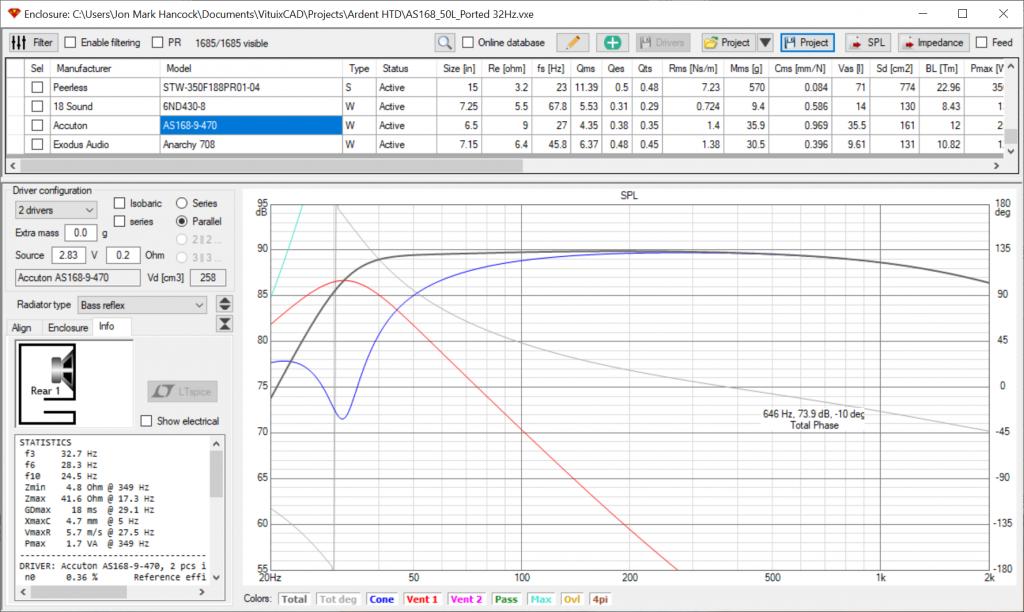Select the Exodus Audio driver row checkbox
Viewport: 1024px width, 612px height.
coord(37,144)
